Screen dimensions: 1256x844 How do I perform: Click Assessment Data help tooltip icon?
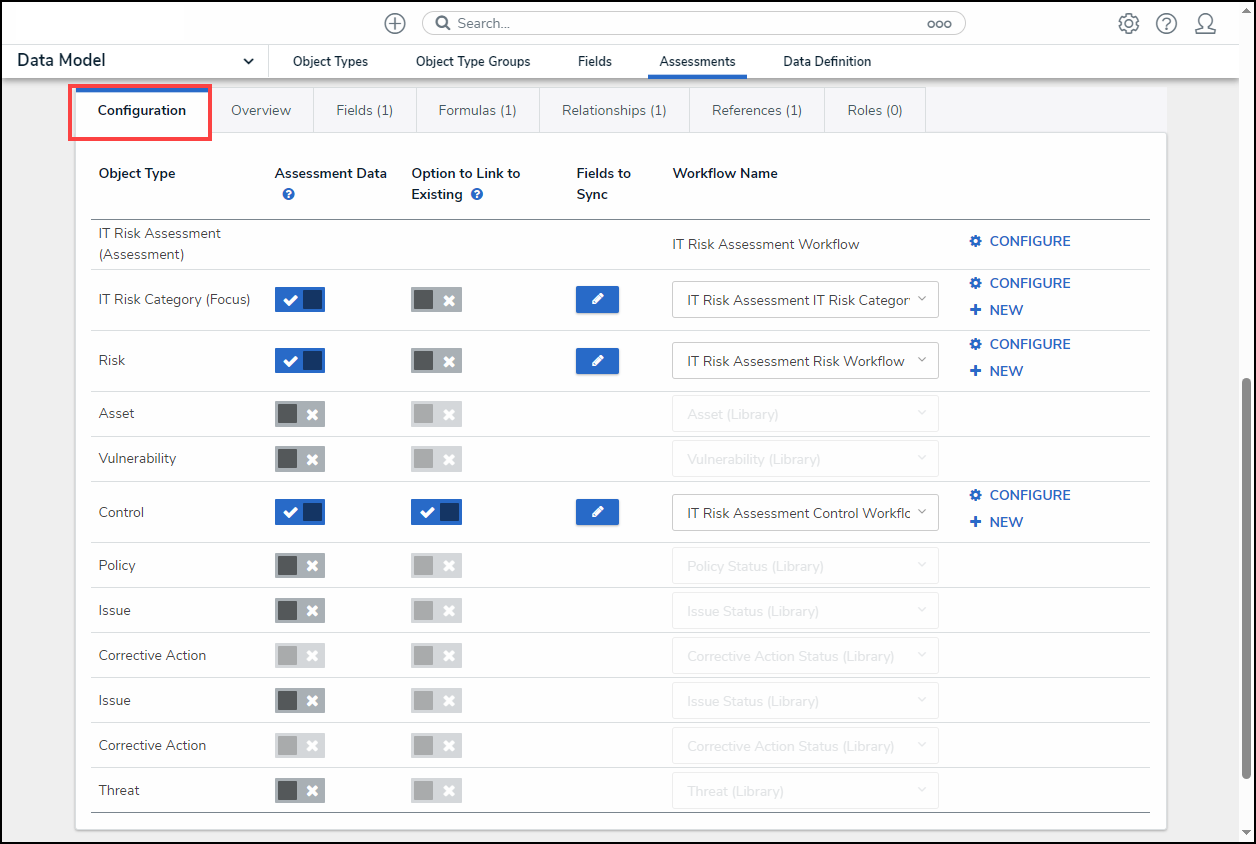288,195
